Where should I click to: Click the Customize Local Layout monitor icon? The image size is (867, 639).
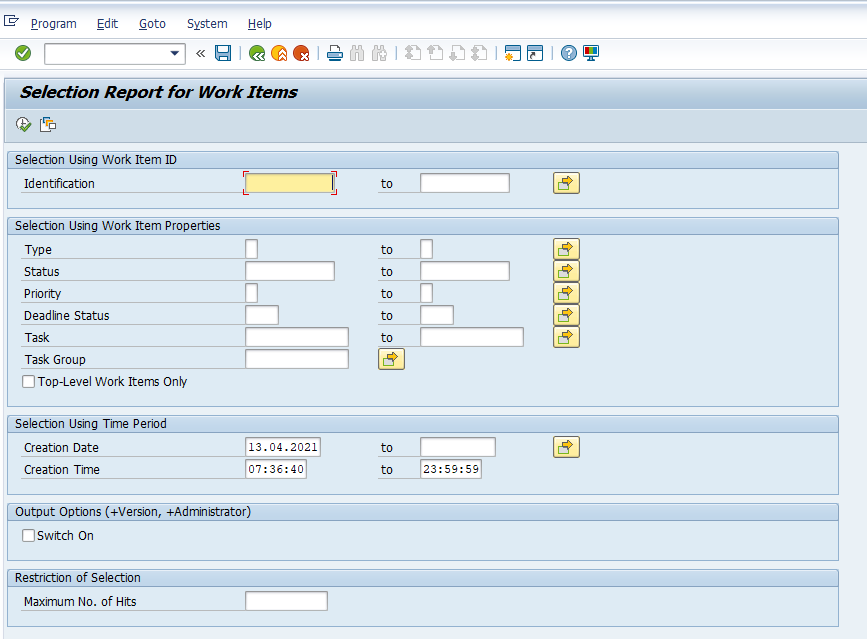pos(591,53)
